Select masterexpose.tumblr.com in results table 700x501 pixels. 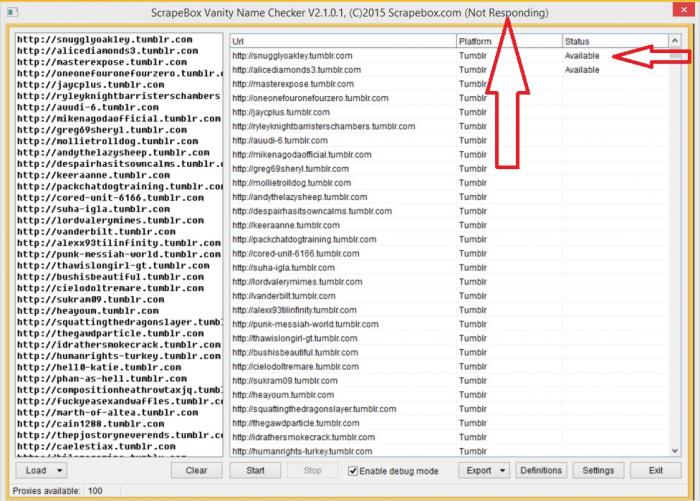click(x=293, y=84)
